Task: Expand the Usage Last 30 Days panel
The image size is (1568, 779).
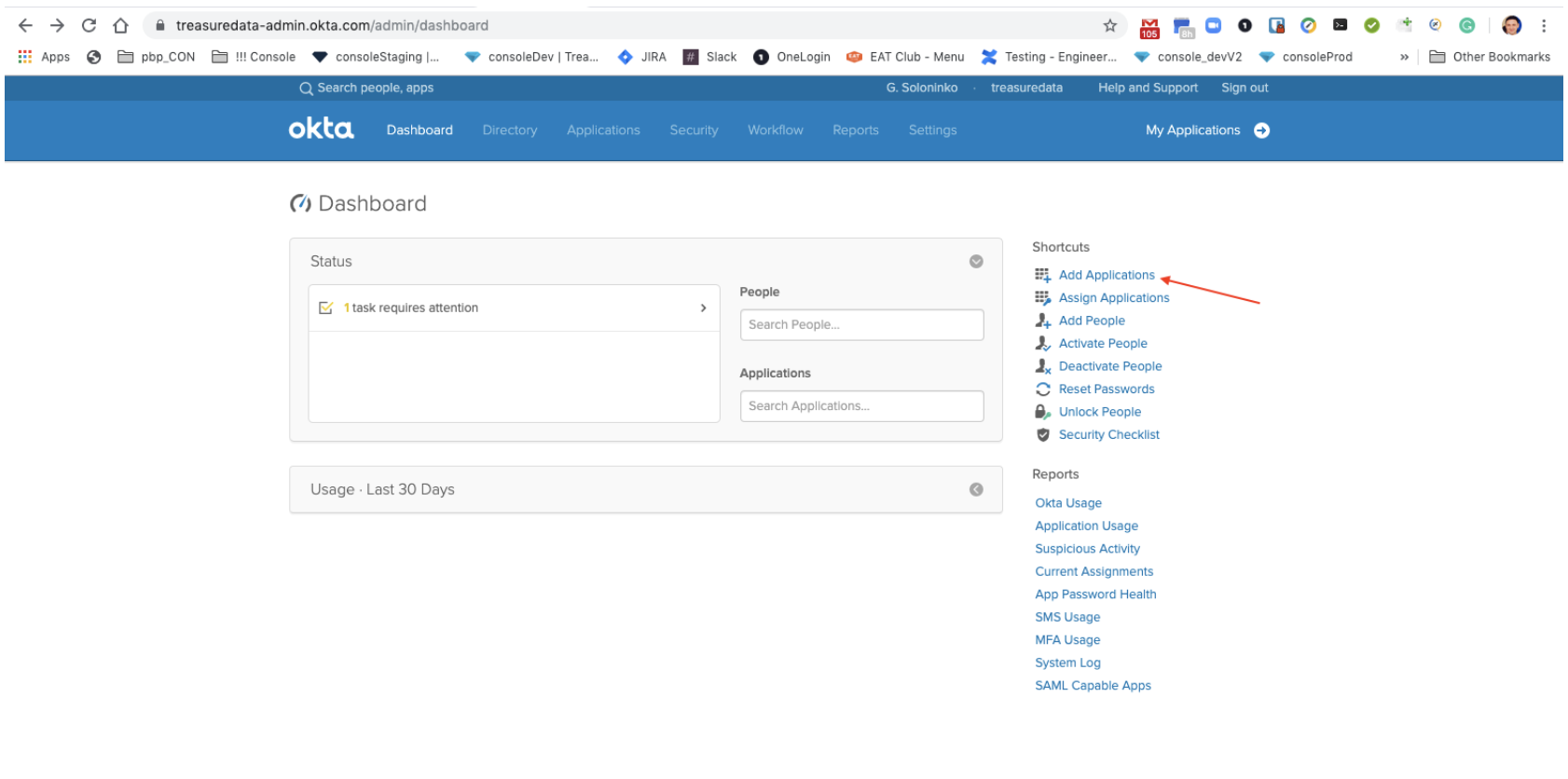Action: [976, 490]
